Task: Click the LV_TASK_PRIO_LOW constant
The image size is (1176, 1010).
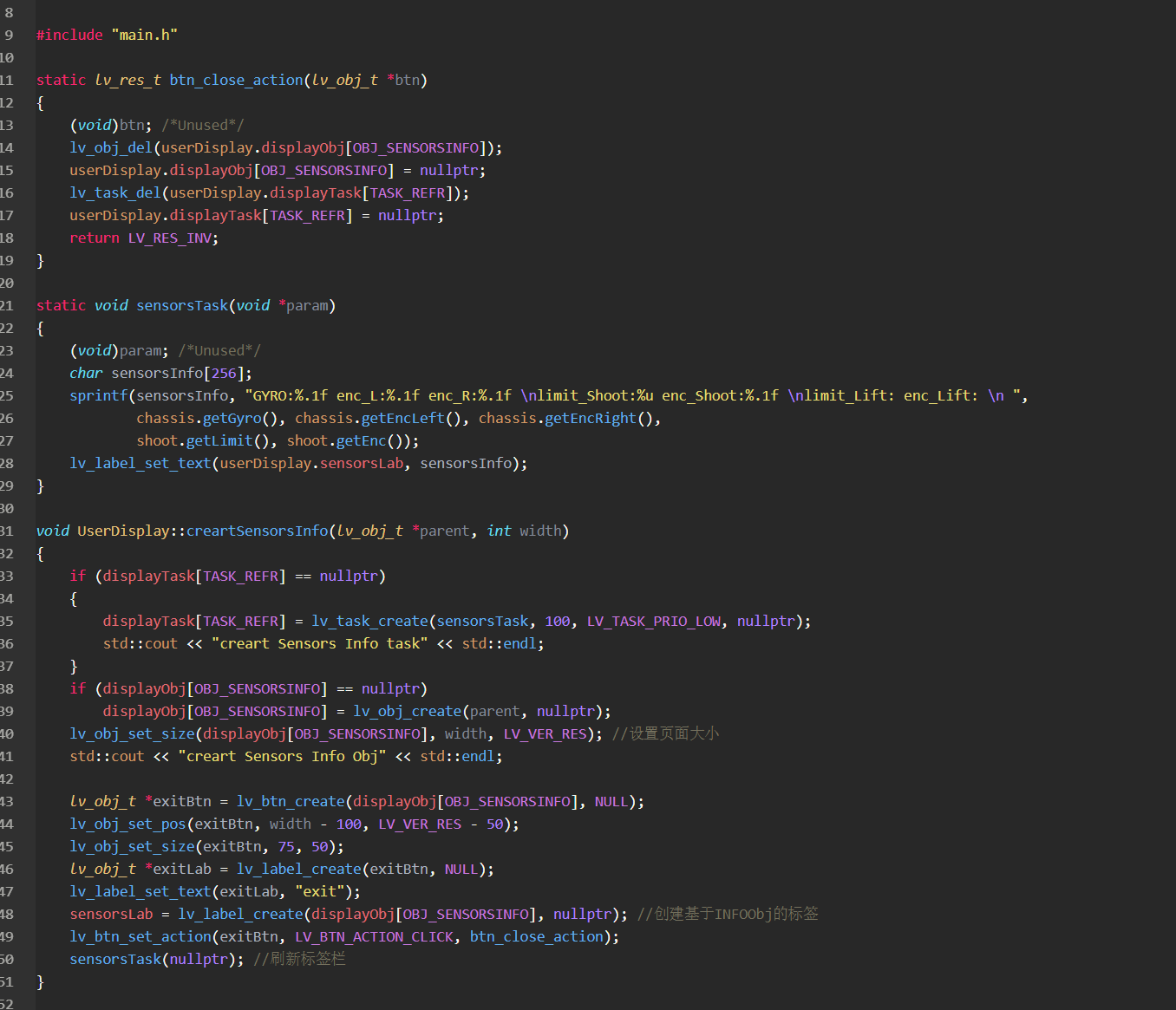Action: pyautogui.click(x=654, y=621)
